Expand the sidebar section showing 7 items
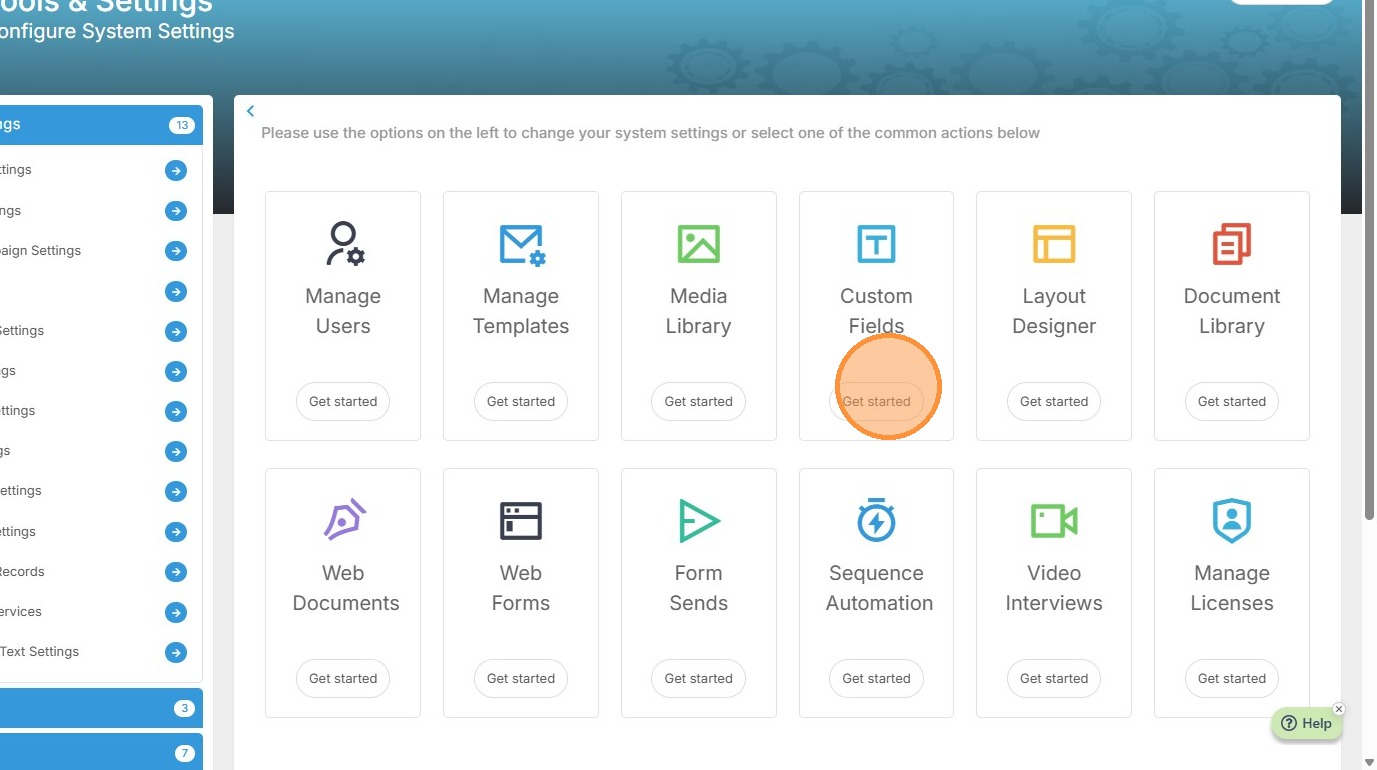 (100, 753)
